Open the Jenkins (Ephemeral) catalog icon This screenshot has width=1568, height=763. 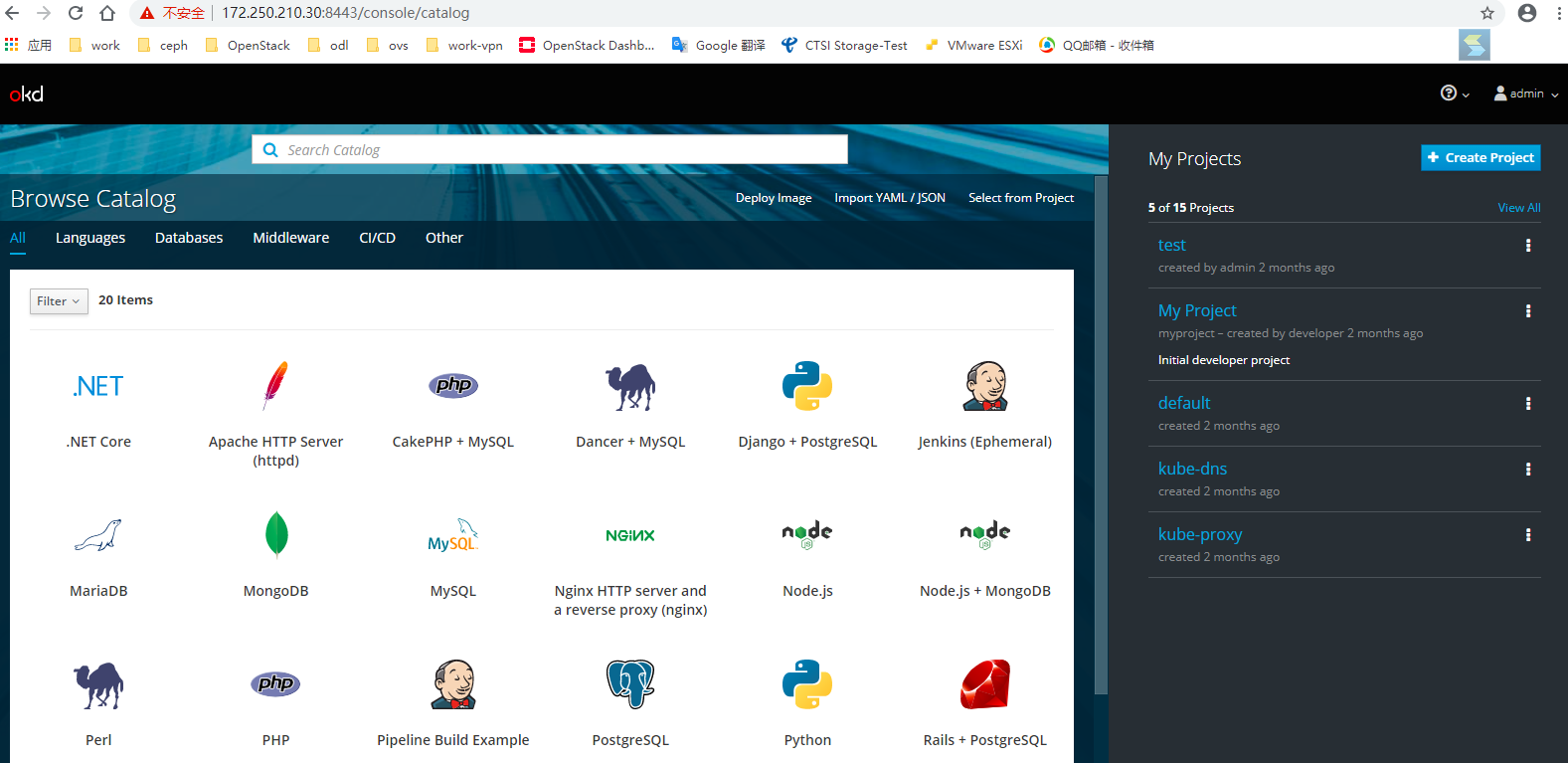click(984, 386)
